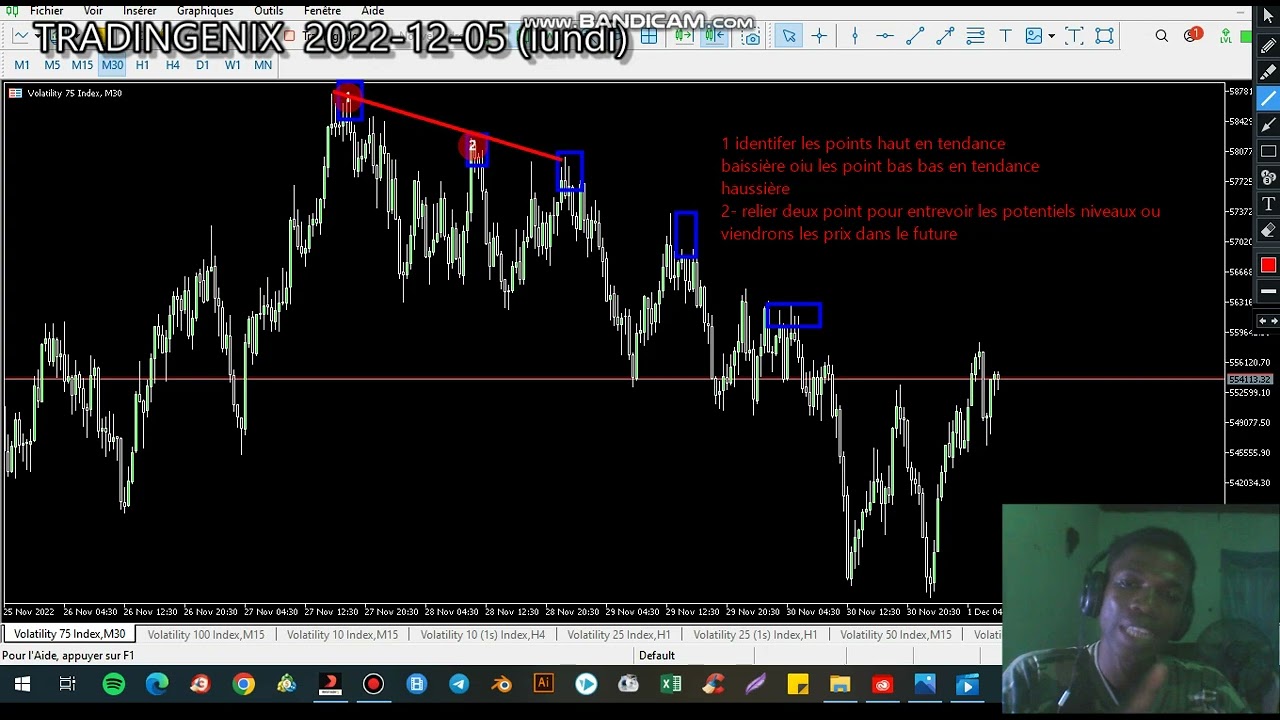Select the M30 timeframe button

[x=112, y=65]
